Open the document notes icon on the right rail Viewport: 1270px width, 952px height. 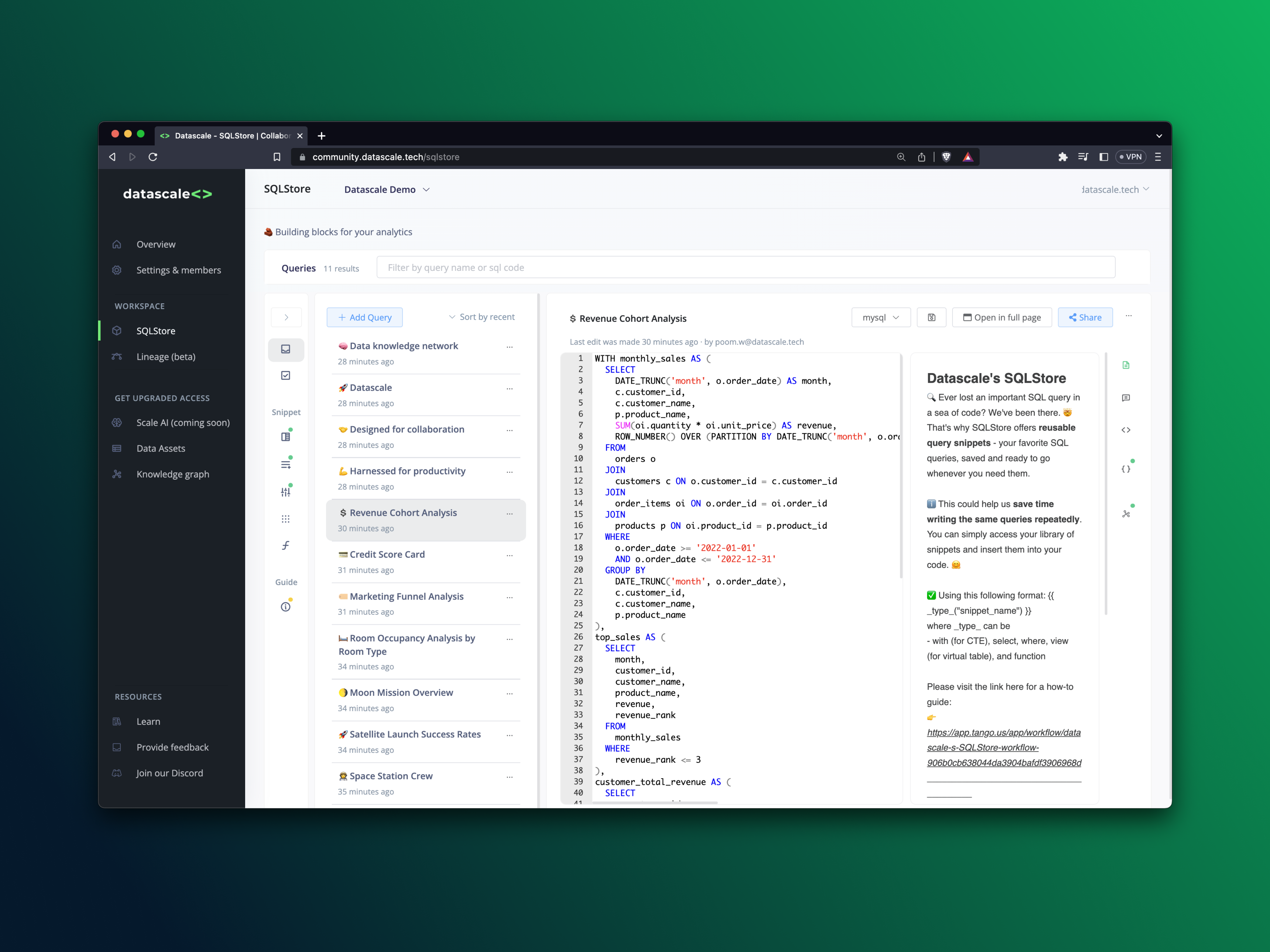coord(1126,365)
